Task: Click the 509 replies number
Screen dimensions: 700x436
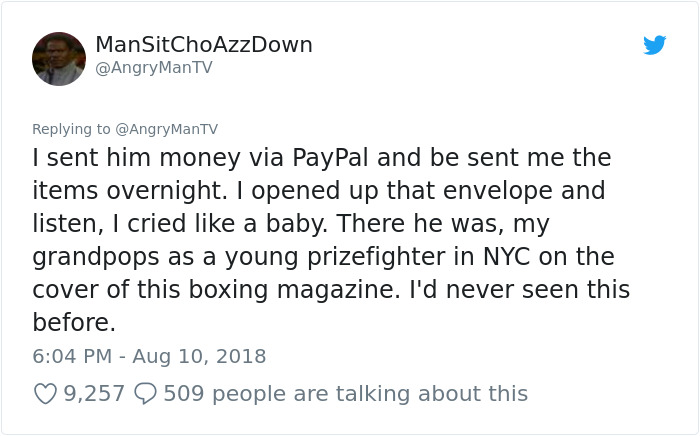Action: (183, 394)
